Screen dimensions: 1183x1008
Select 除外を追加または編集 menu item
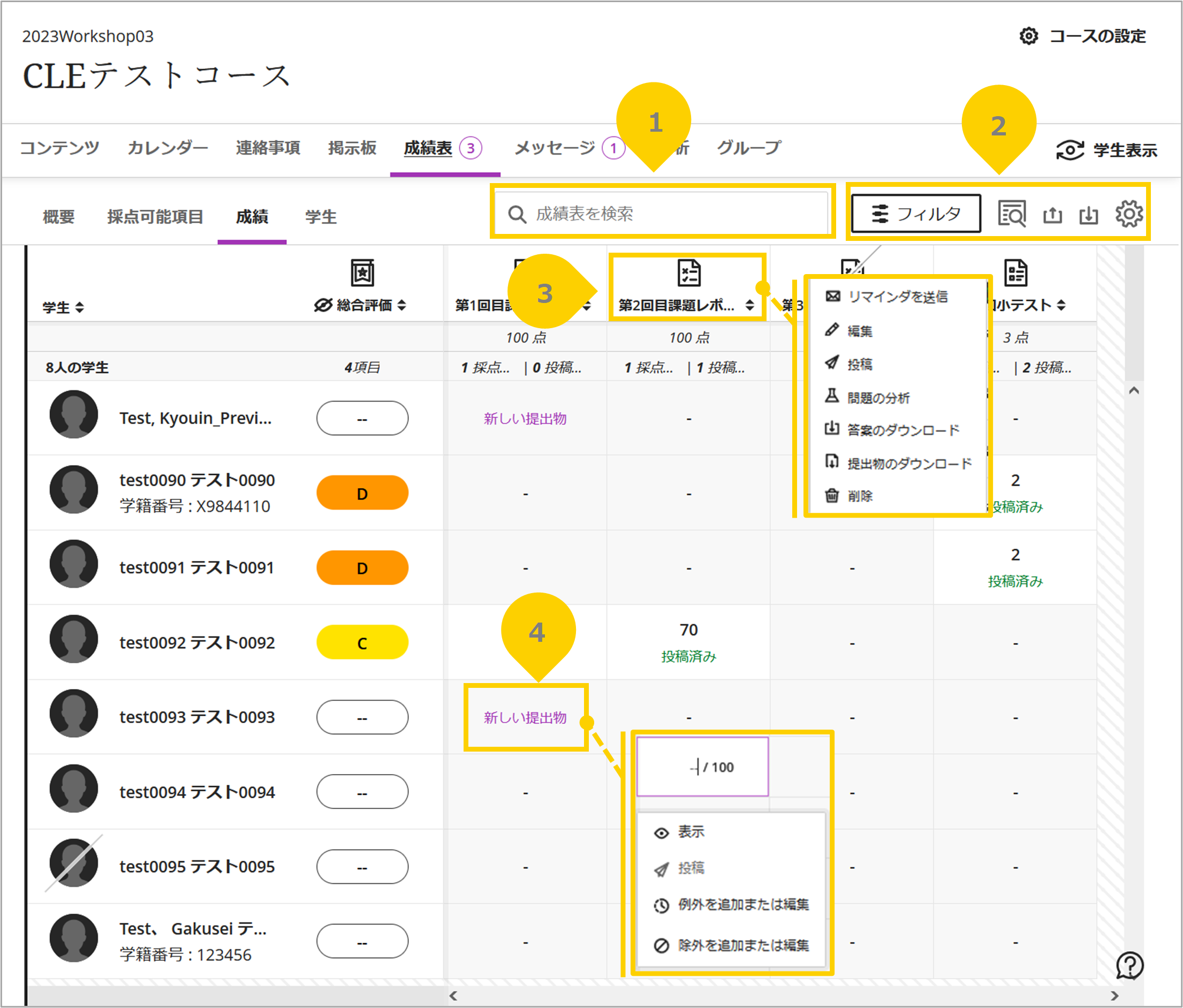tap(731, 946)
